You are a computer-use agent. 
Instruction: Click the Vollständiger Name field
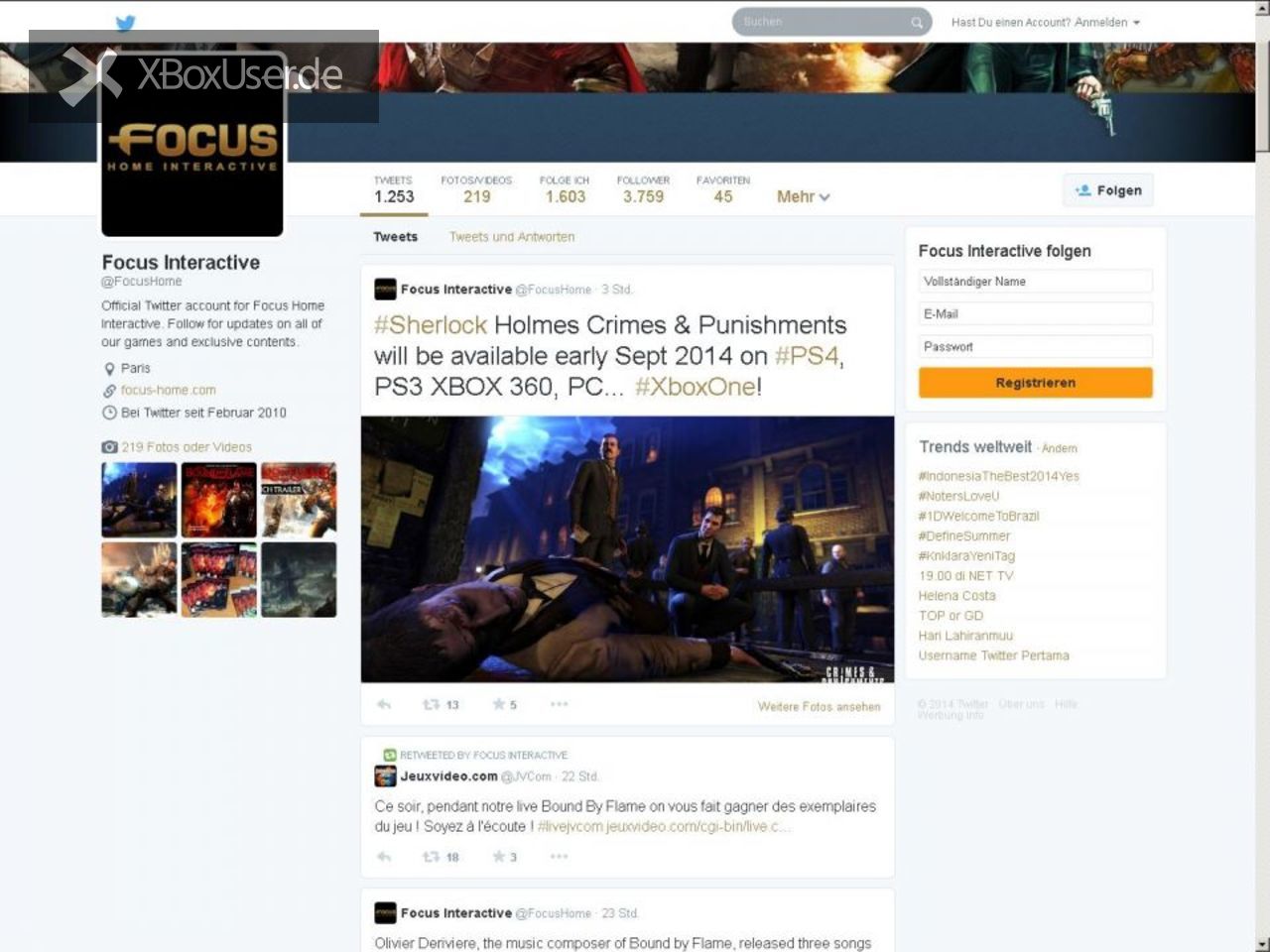[x=1036, y=282]
